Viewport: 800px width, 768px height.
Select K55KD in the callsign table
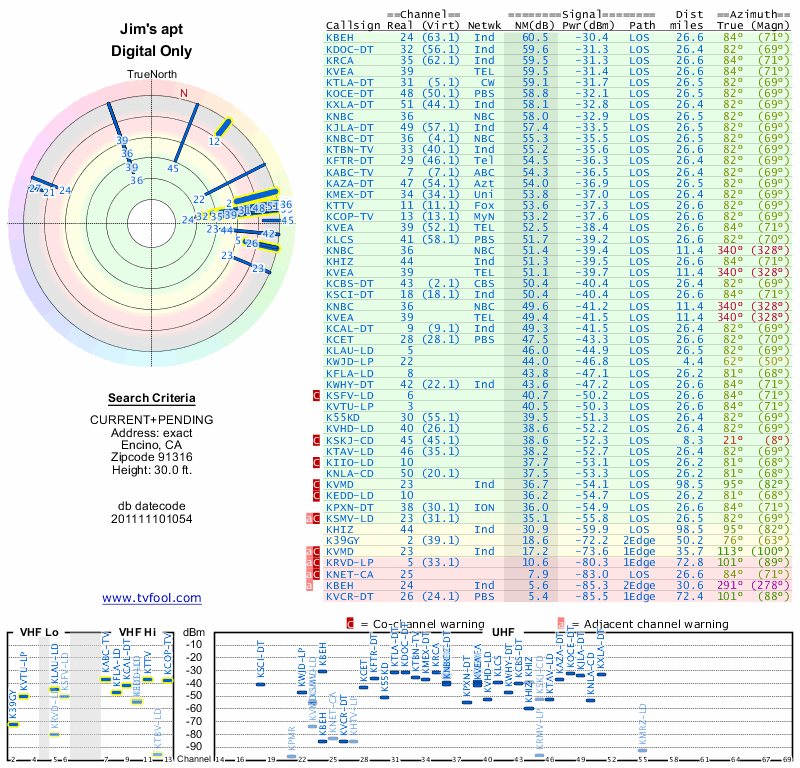coord(343,417)
